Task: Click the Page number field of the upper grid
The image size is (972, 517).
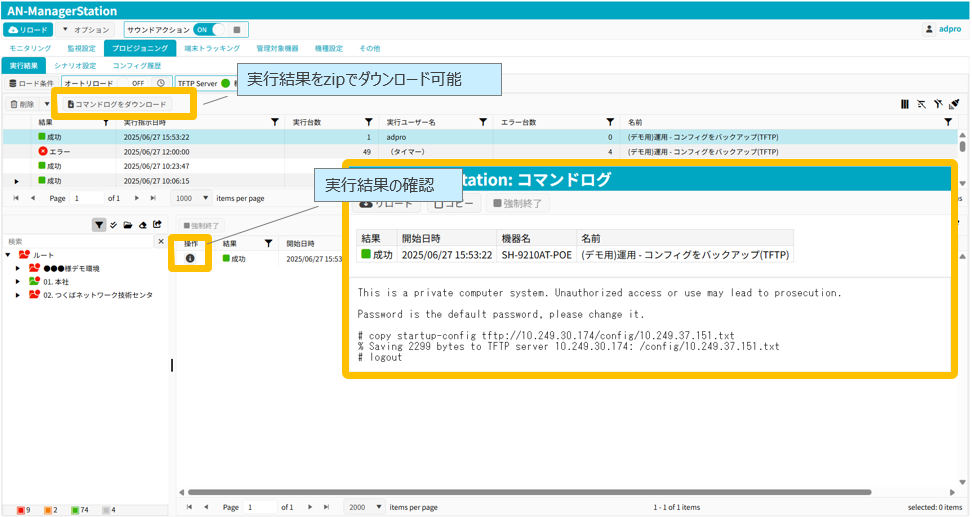Action: (87, 198)
